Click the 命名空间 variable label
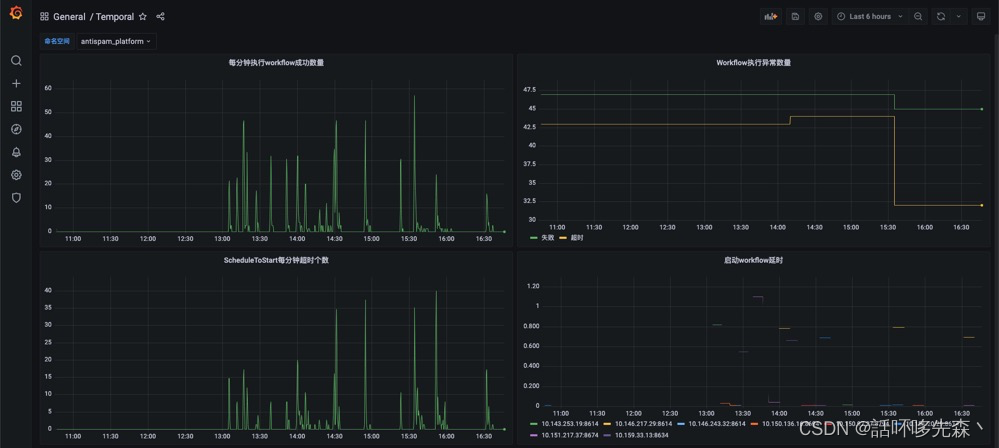Screen dimensions: 999x448 click(57, 41)
